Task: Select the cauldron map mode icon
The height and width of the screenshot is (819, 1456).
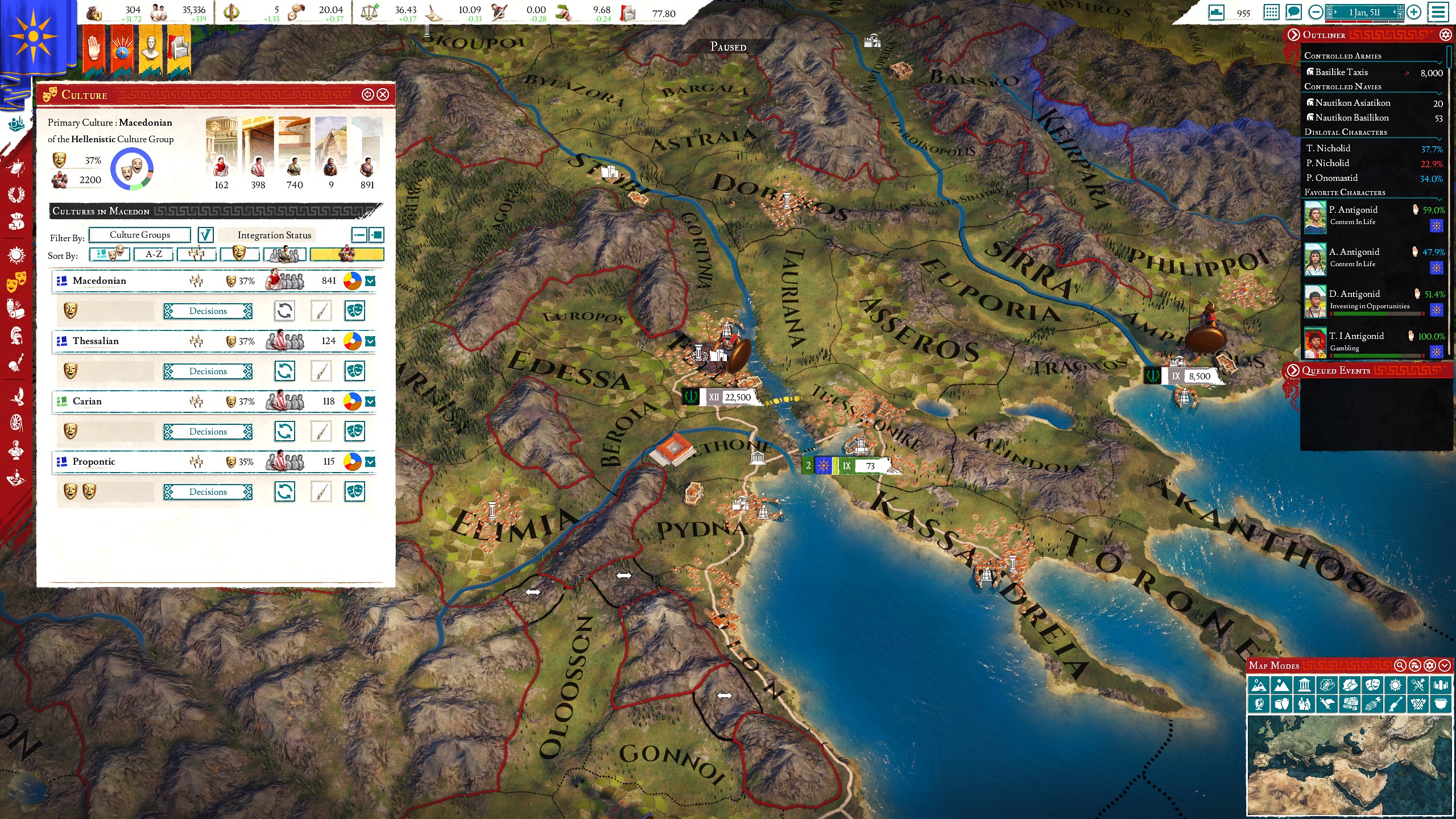Action: coord(1441,704)
